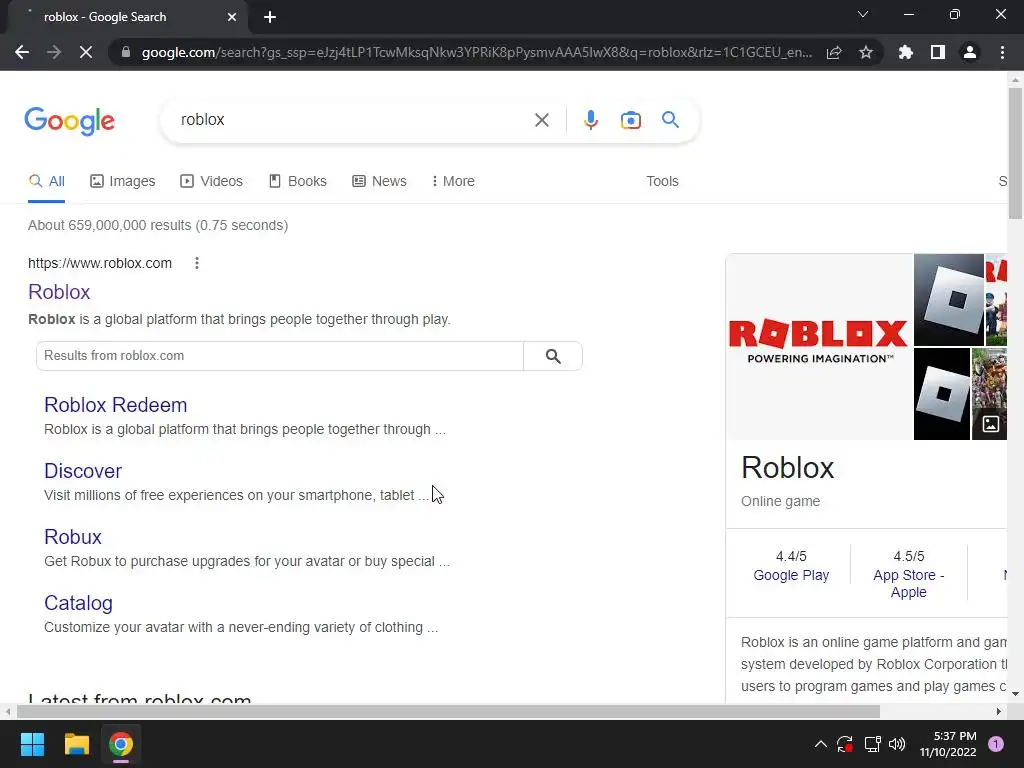
Task: View site information lock icon
Action: pyautogui.click(x=126, y=52)
